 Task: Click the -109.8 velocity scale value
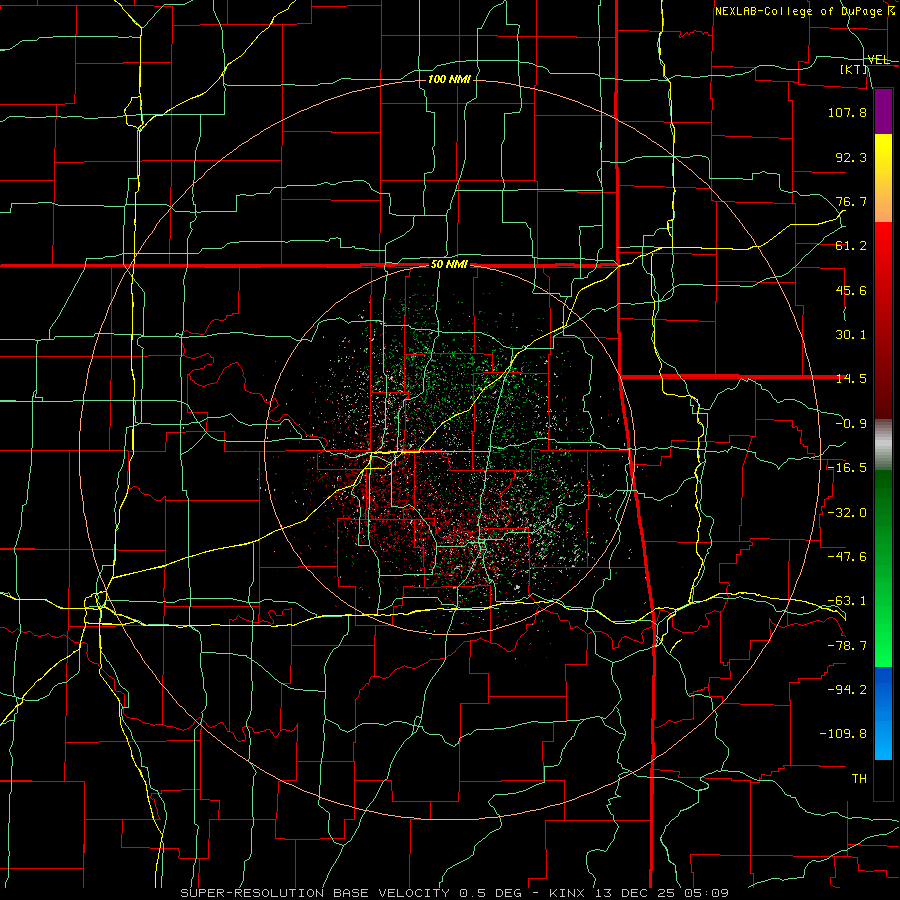843,734
